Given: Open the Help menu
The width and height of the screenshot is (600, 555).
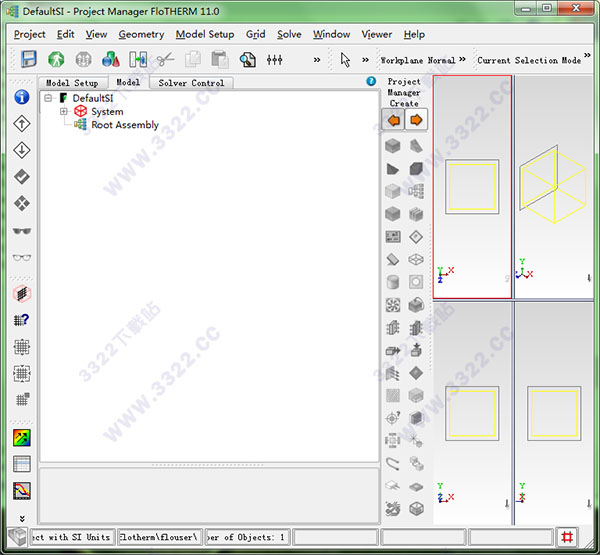Looking at the screenshot, I should (x=414, y=34).
